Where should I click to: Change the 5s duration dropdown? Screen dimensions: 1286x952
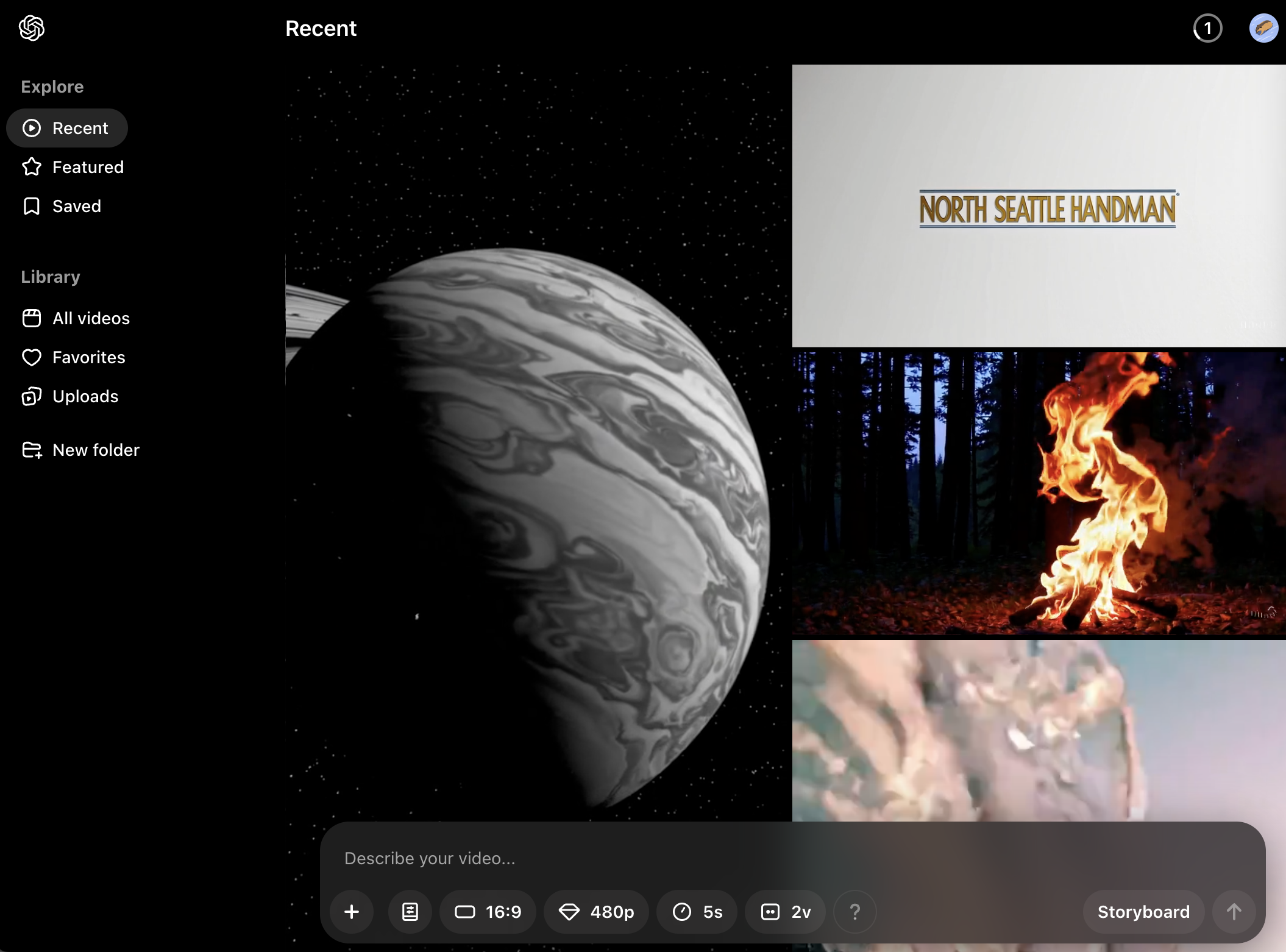coord(697,912)
